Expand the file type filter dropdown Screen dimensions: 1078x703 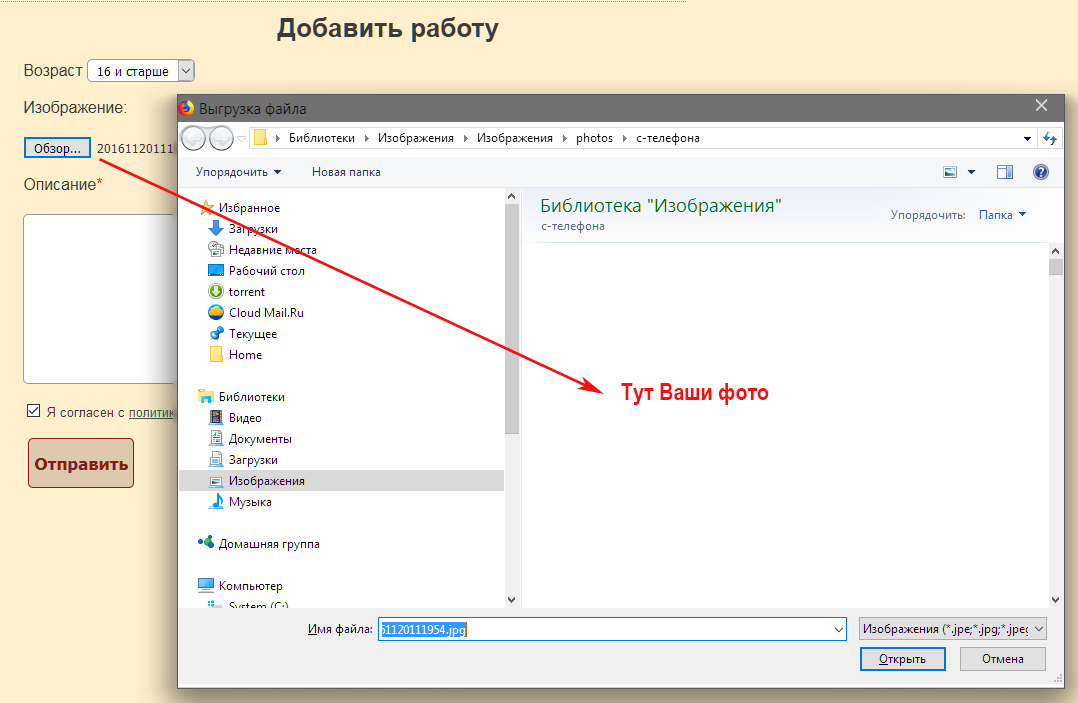[x=953, y=629]
